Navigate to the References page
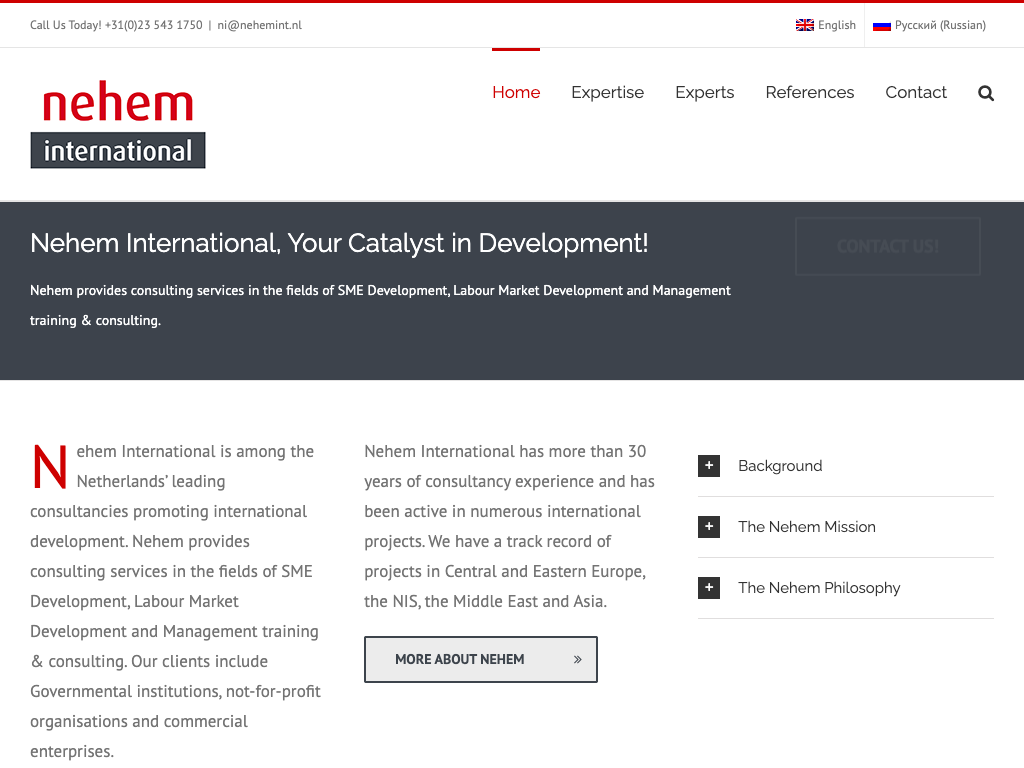Viewport: 1024px width, 768px height. click(809, 92)
